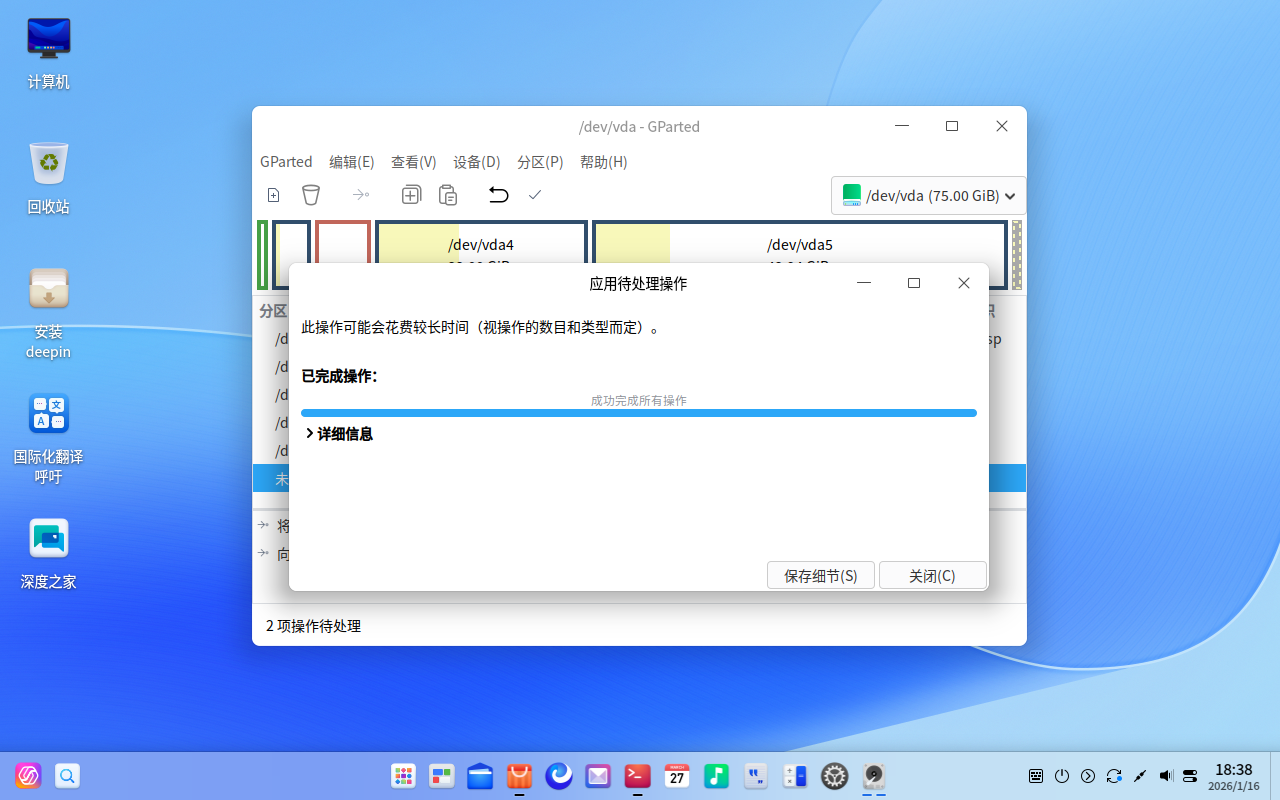Click the 关闭(C) button to close dialog
1280x800 pixels.
(x=932, y=575)
